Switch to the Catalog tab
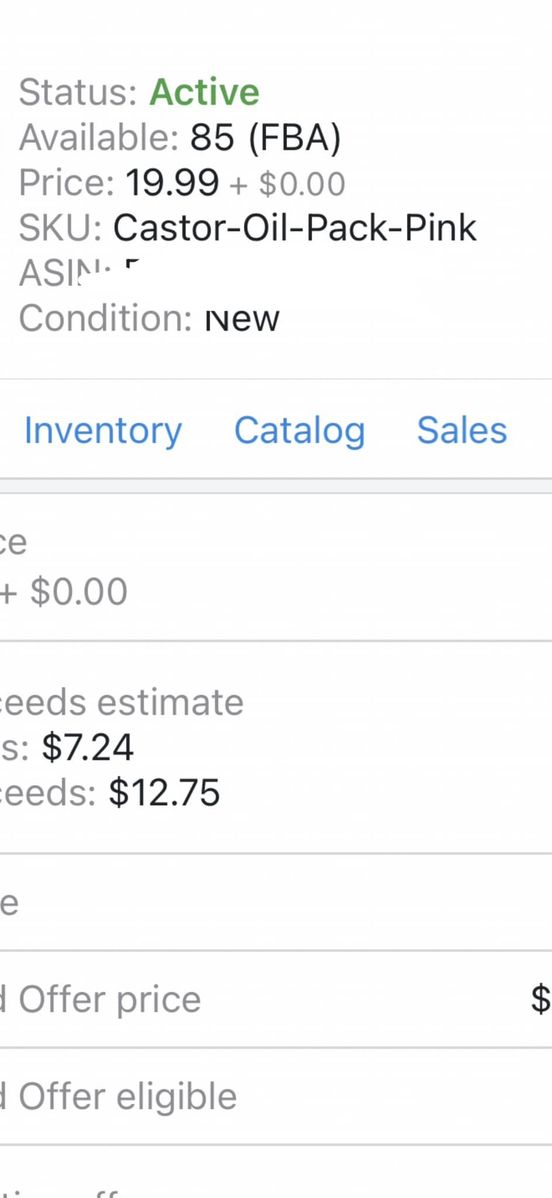Viewport: 552px width, 1198px height. click(299, 430)
